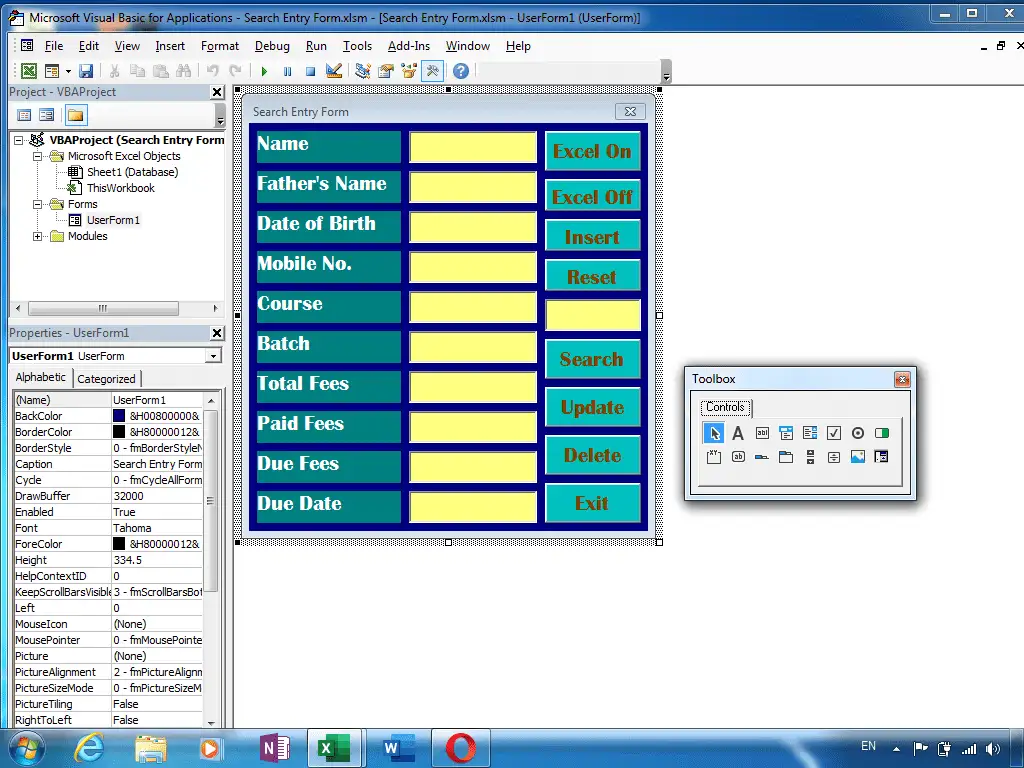The width and height of the screenshot is (1024, 768).
Task: Click the Delete button on the form
Action: point(592,455)
